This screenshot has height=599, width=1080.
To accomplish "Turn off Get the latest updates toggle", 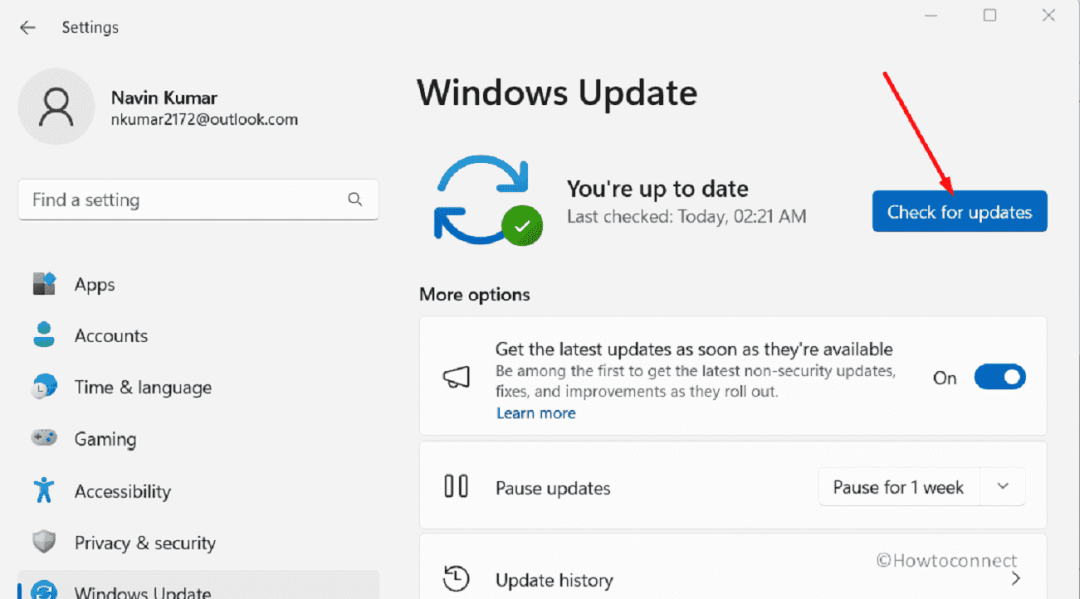I will pyautogui.click(x=999, y=377).
